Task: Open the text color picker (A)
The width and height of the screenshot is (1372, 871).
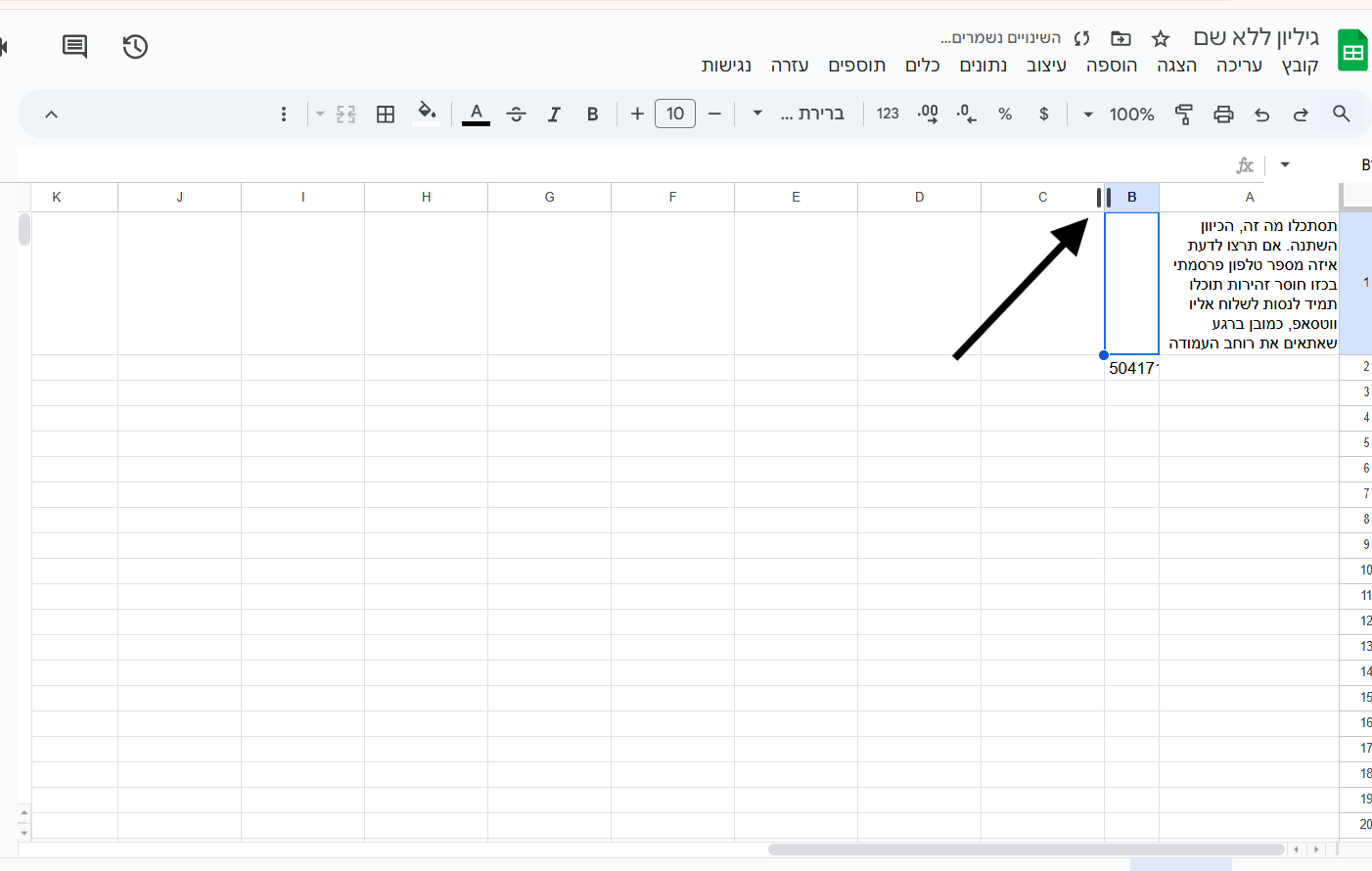Action: tap(476, 114)
